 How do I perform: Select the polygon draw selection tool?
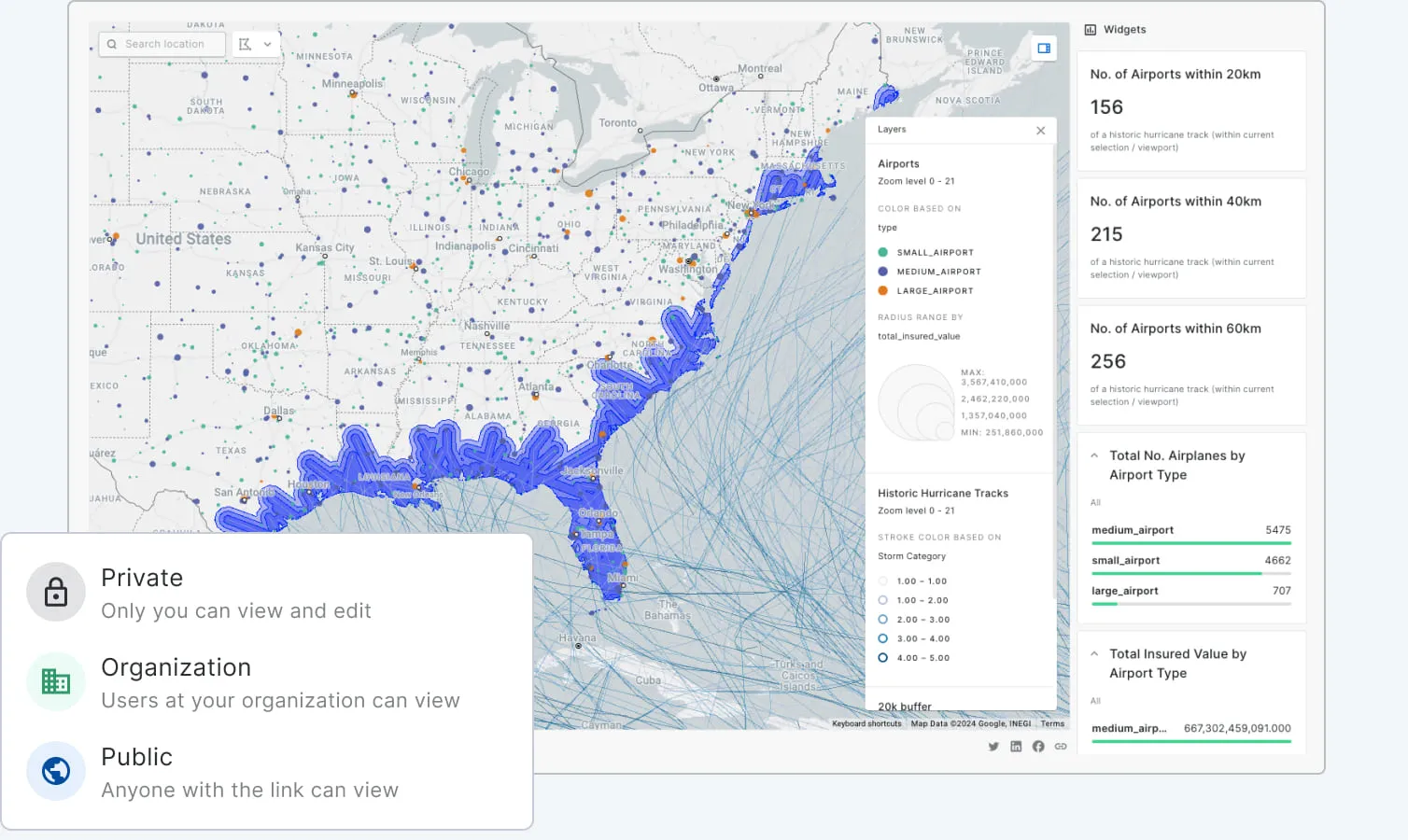[246, 44]
